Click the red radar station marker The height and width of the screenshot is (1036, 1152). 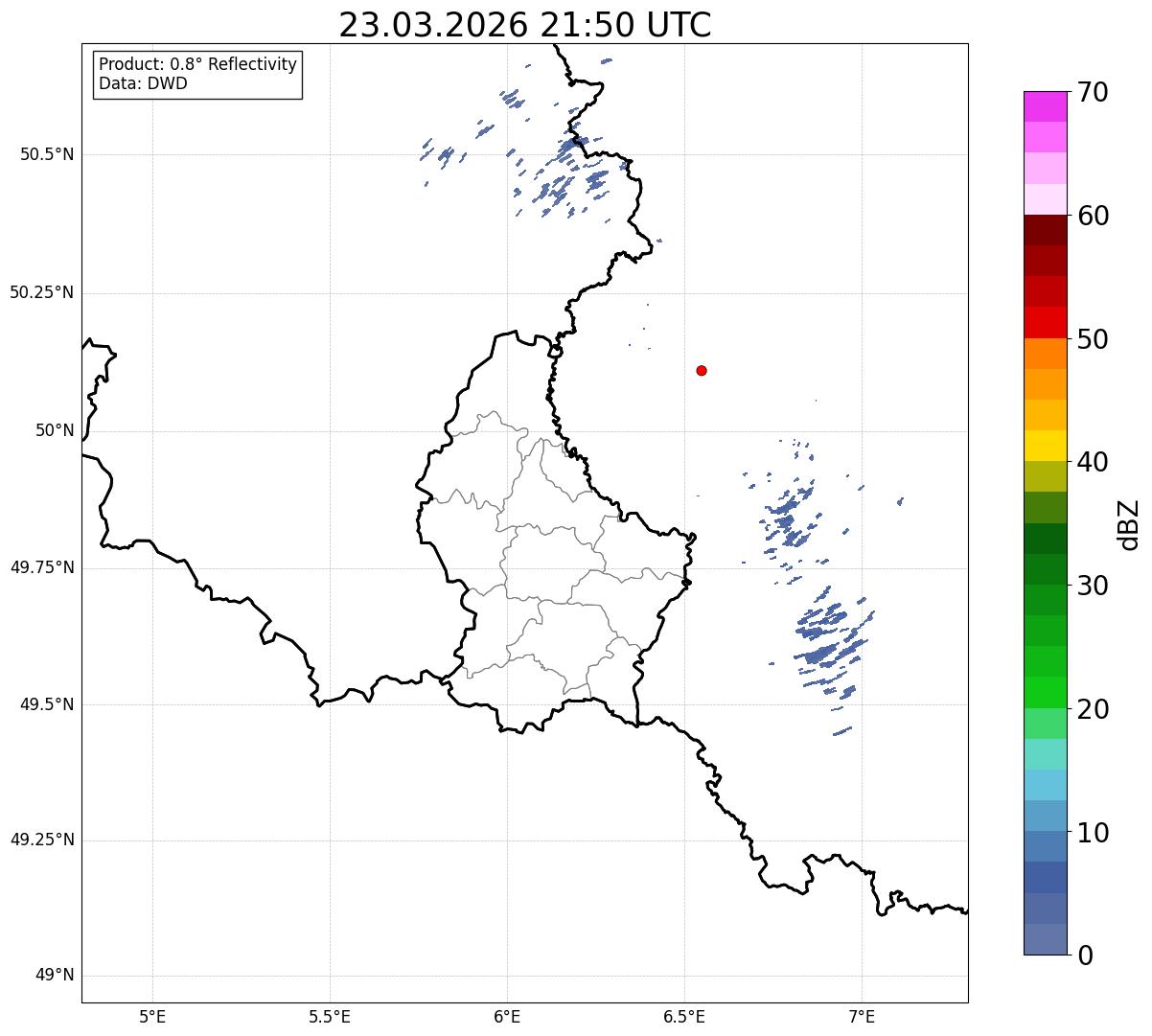point(702,370)
